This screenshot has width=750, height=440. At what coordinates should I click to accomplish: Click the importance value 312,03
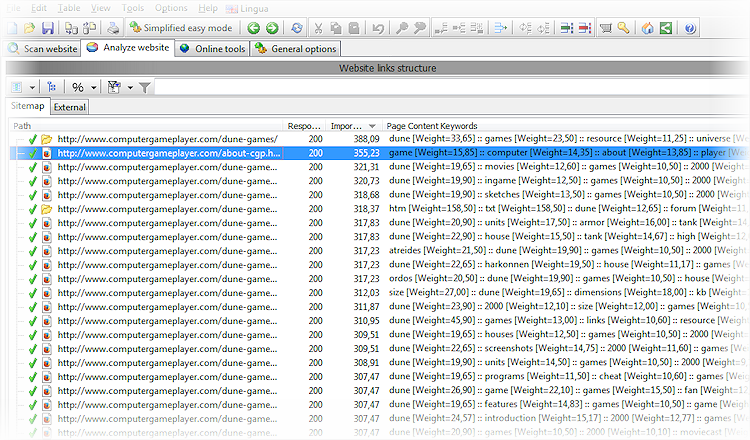coord(366,293)
